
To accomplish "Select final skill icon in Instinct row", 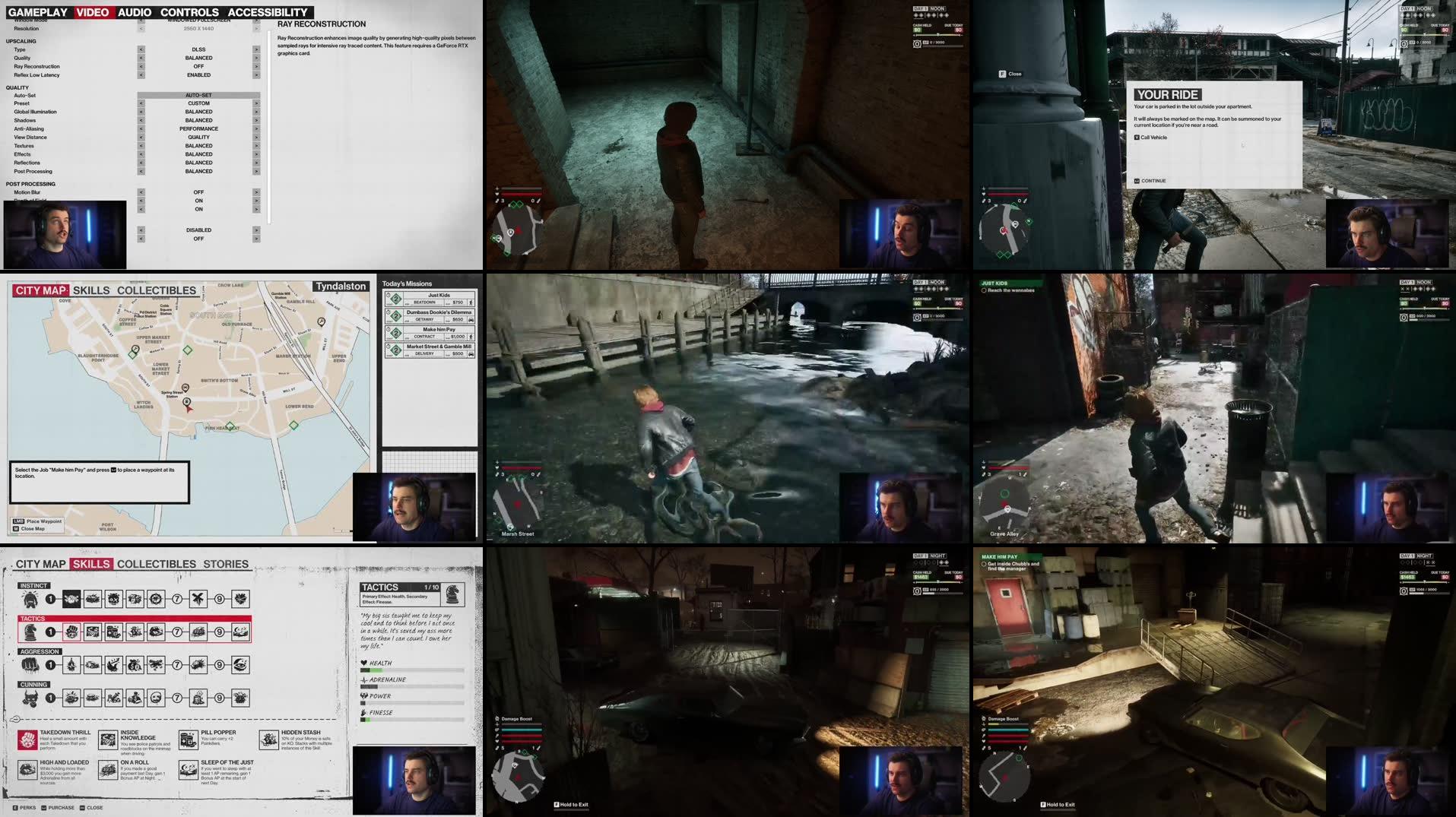I will pos(240,599).
